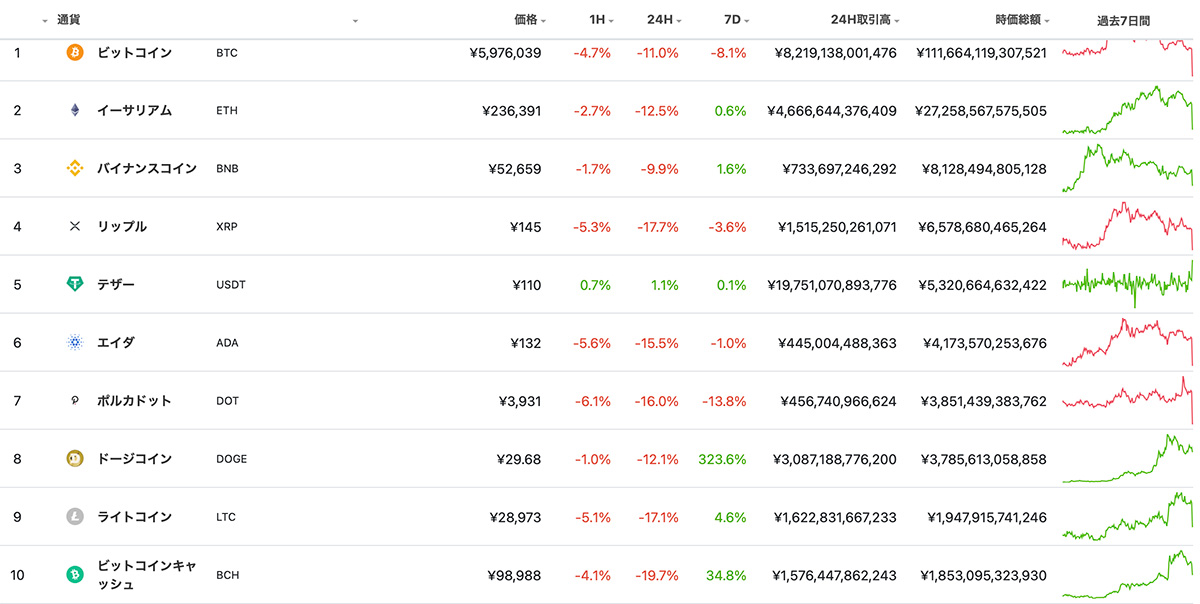1200x604 pixels.
Task: Click Bitcoin Cash's 34.8% weekly change
Action: click(x=727, y=574)
